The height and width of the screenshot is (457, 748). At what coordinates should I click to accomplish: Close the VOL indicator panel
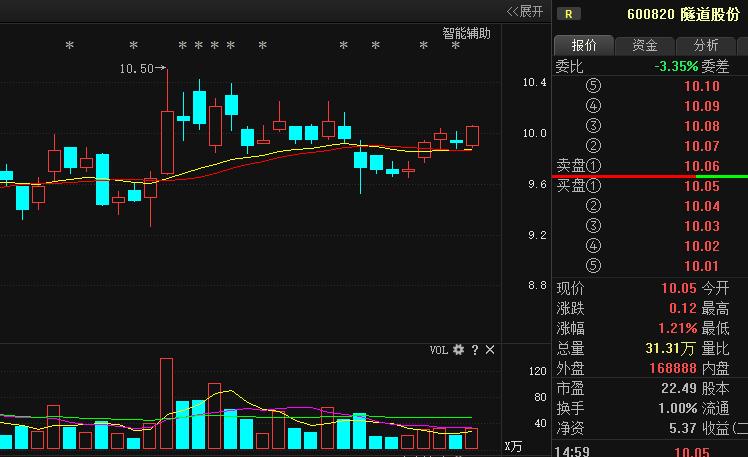[x=490, y=350]
